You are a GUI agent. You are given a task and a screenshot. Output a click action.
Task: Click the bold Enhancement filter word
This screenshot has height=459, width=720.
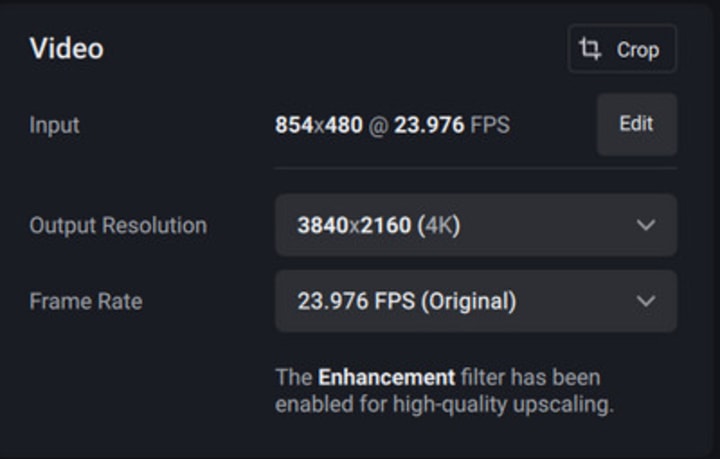(x=386, y=378)
